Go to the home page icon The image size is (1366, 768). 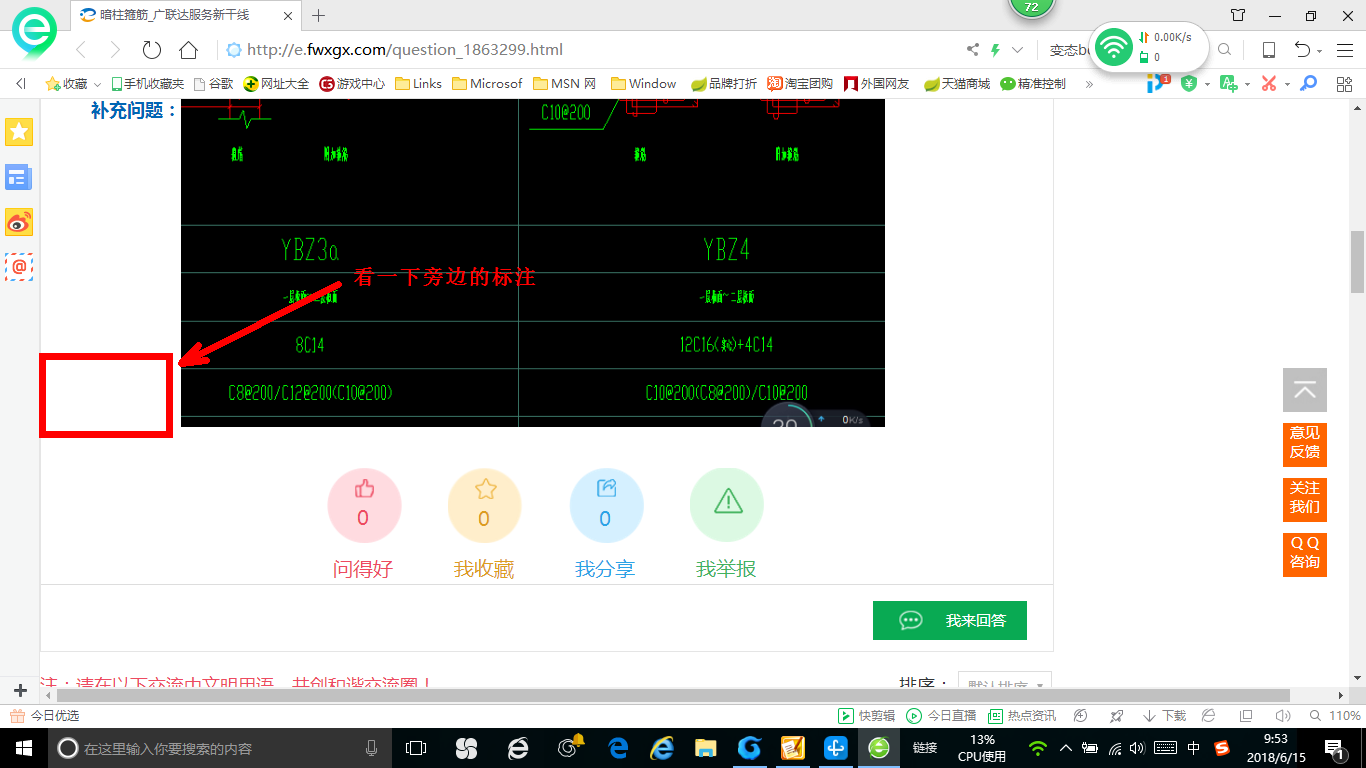pyautogui.click(x=188, y=50)
